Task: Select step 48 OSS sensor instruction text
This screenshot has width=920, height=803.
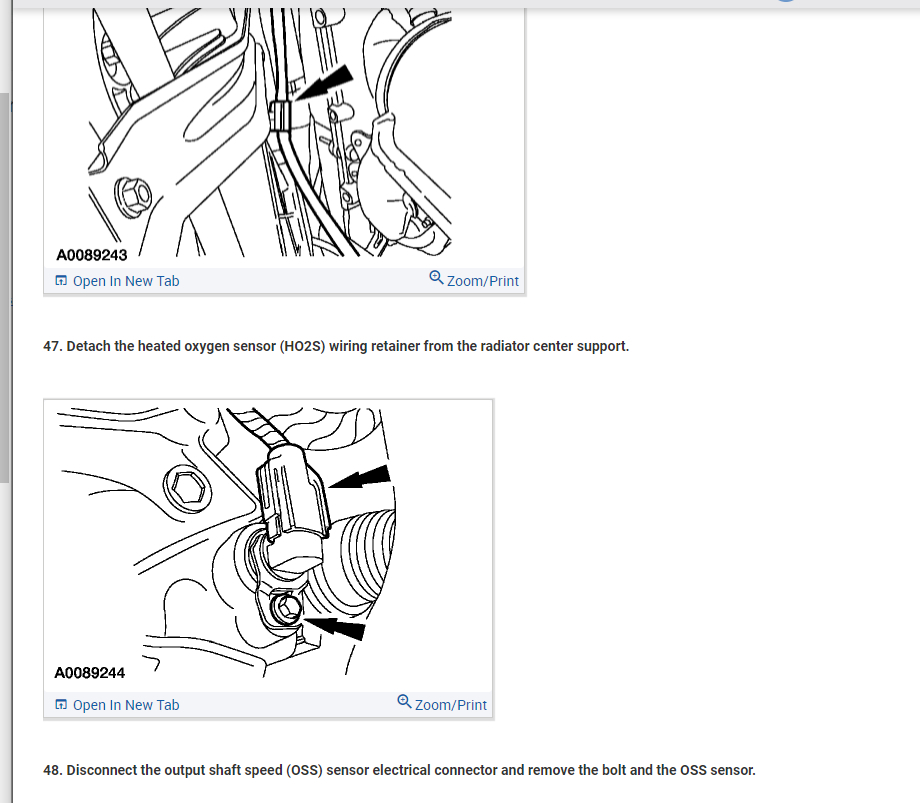Action: click(400, 770)
